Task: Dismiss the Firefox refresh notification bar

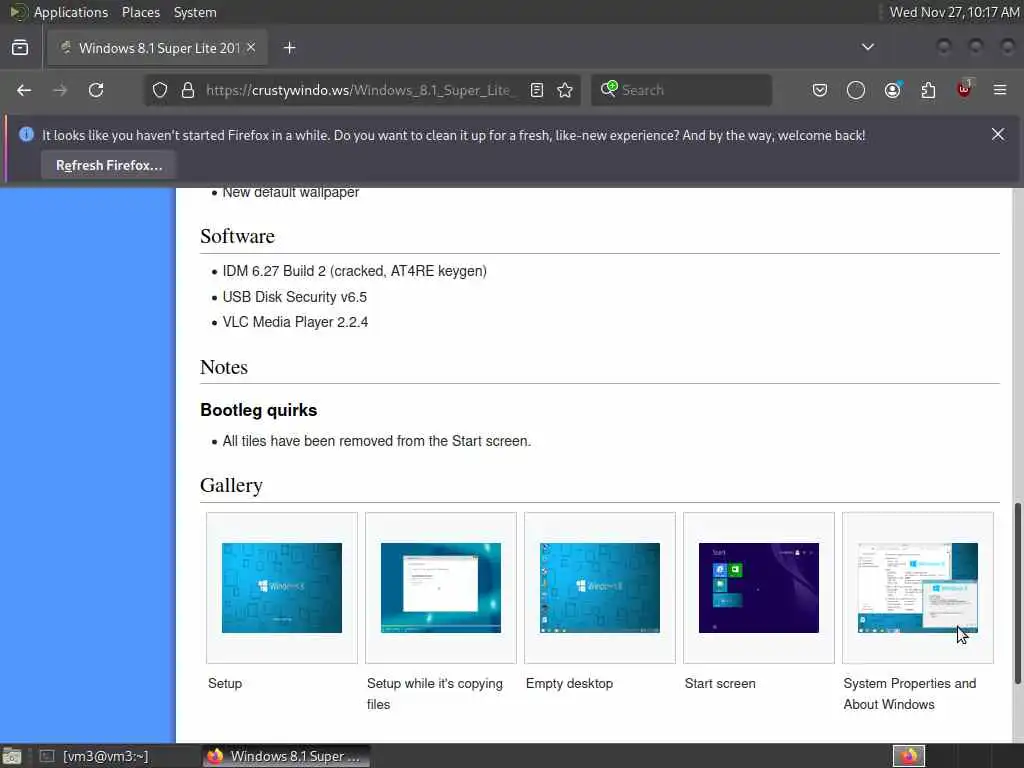Action: (998, 134)
